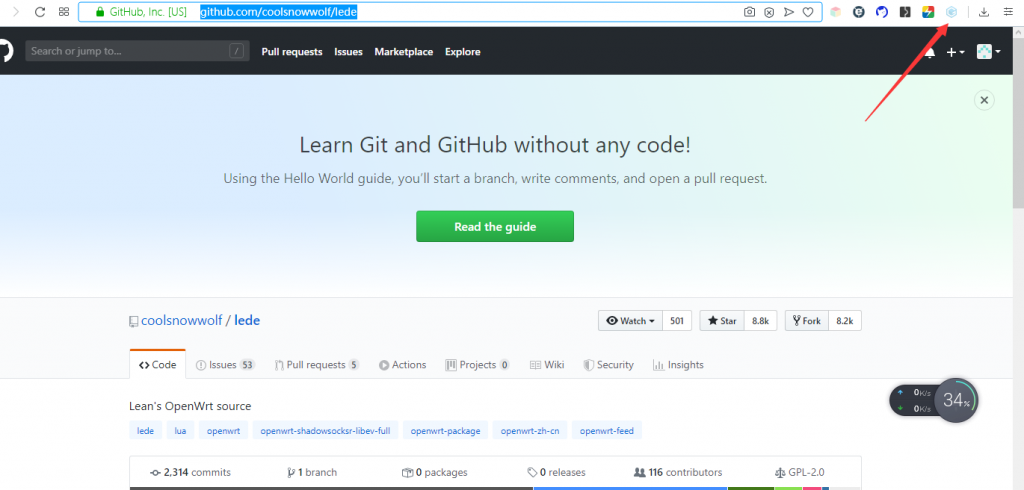Select the openwrt-zh-cn topic tag
Screen dimensions: 1024x490
tap(530, 431)
